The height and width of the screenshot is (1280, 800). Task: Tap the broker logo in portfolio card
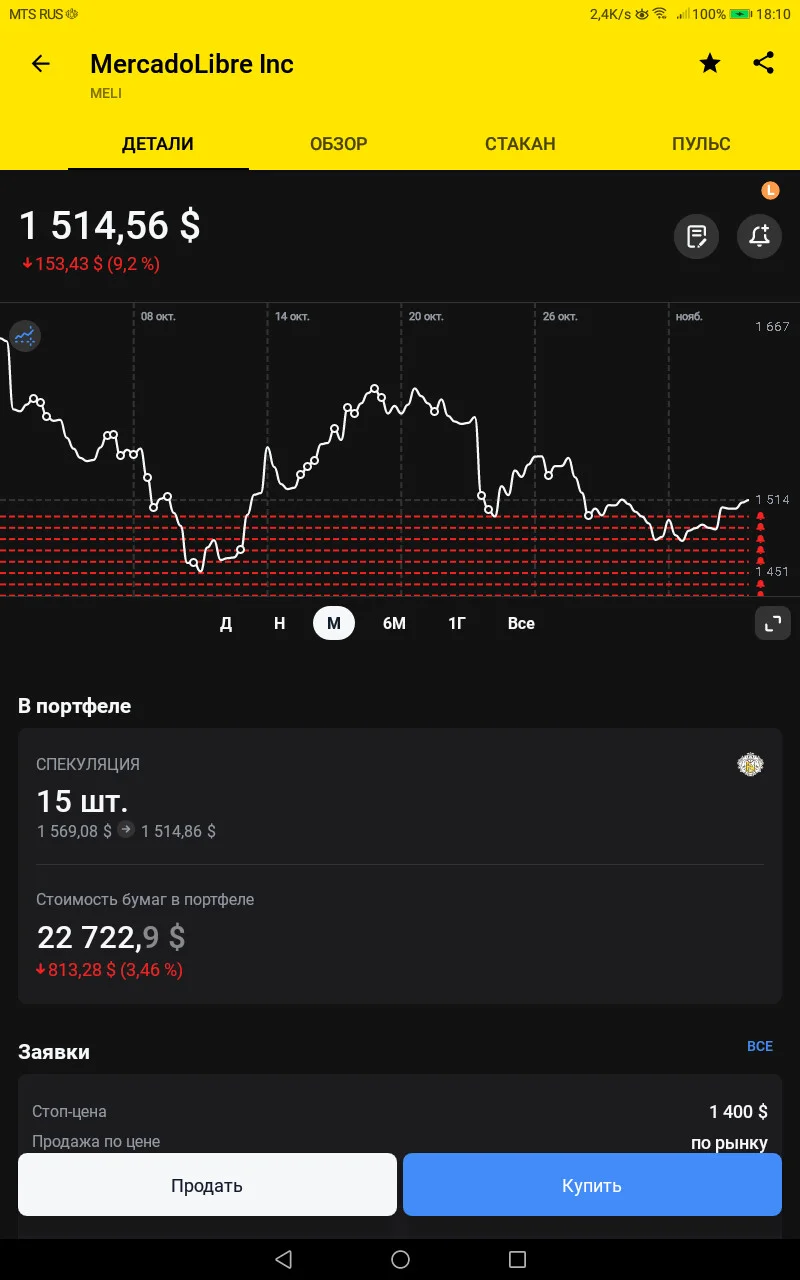pyautogui.click(x=750, y=765)
